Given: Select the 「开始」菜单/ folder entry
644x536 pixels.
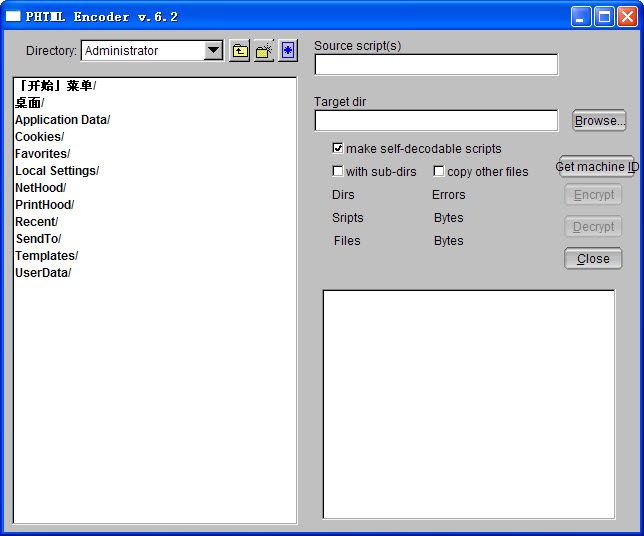Looking at the screenshot, I should 55,86.
